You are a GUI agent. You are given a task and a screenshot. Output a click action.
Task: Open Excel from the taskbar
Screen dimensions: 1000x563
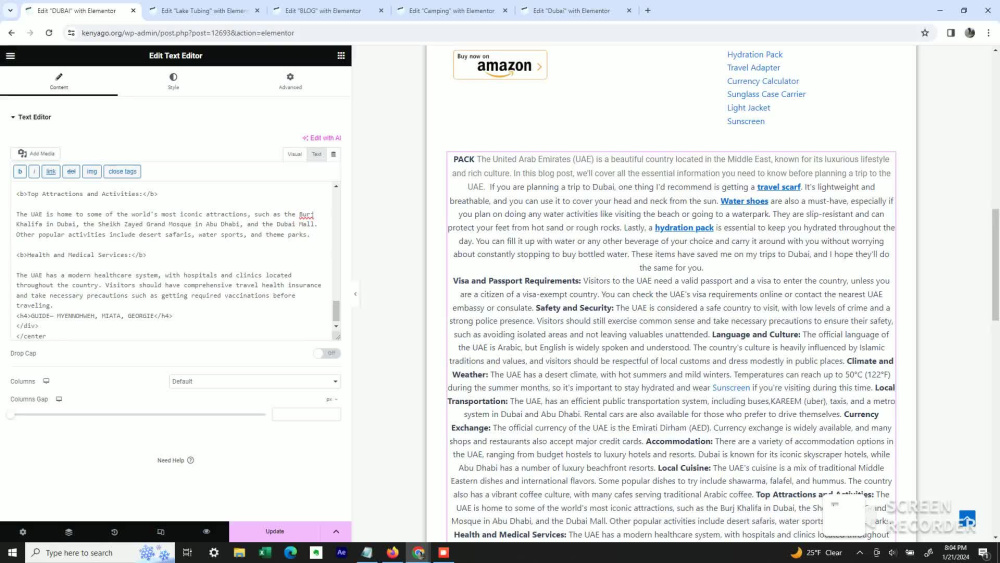265,553
